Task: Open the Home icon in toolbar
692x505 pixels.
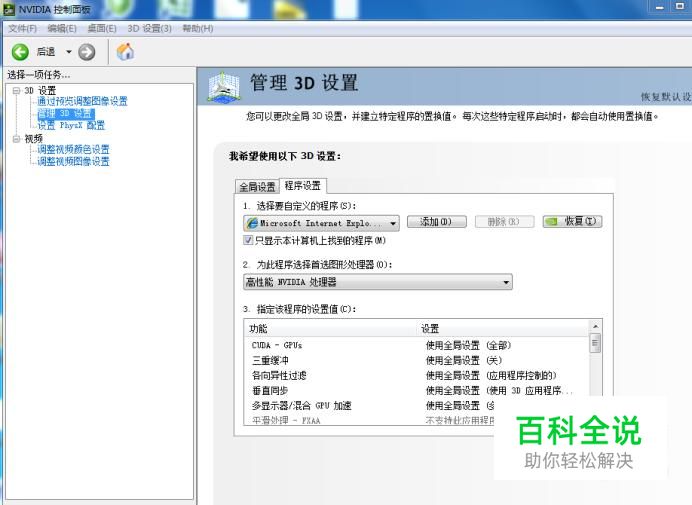Action: click(x=125, y=52)
